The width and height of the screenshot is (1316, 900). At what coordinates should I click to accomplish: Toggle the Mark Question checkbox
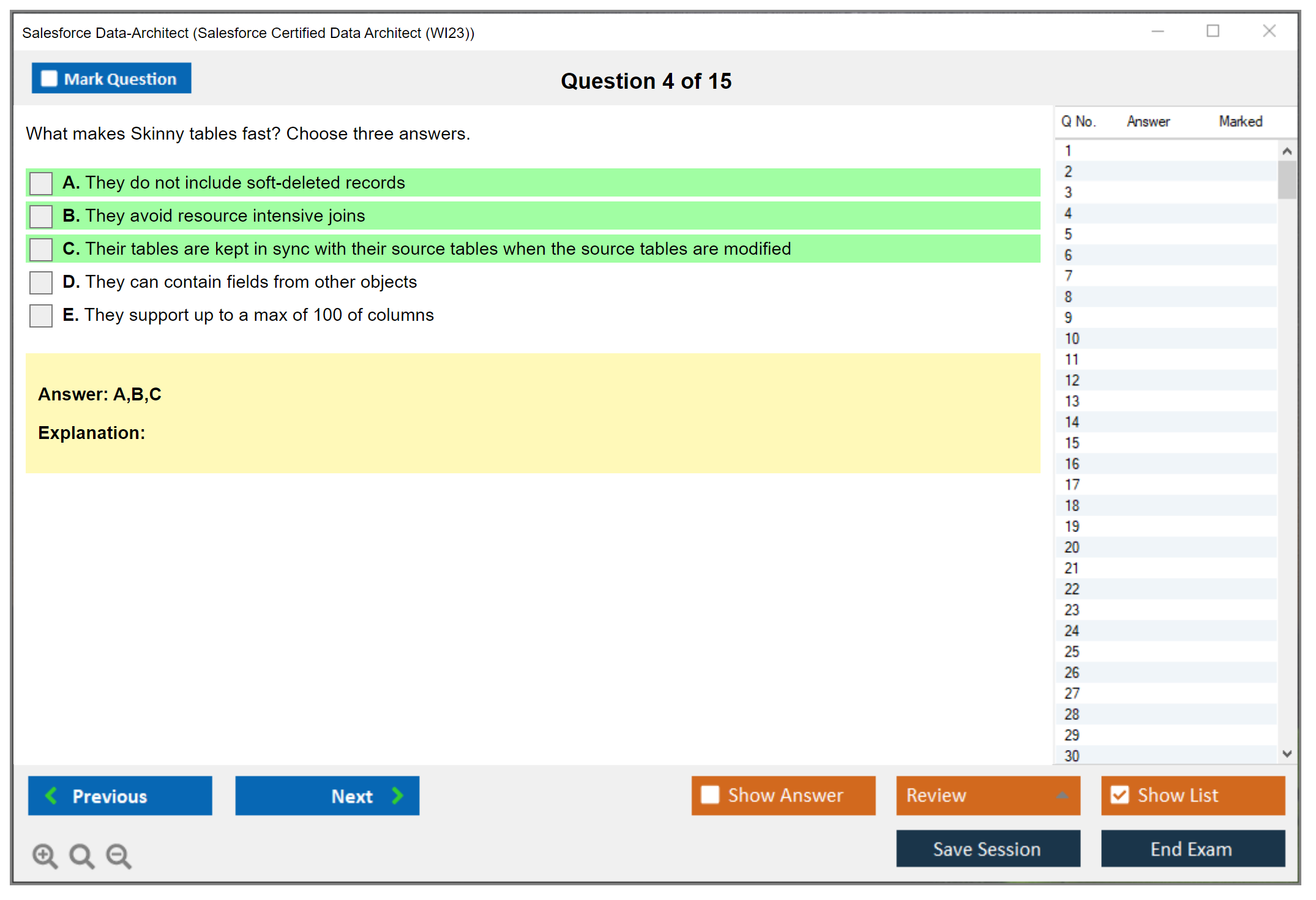coord(49,78)
